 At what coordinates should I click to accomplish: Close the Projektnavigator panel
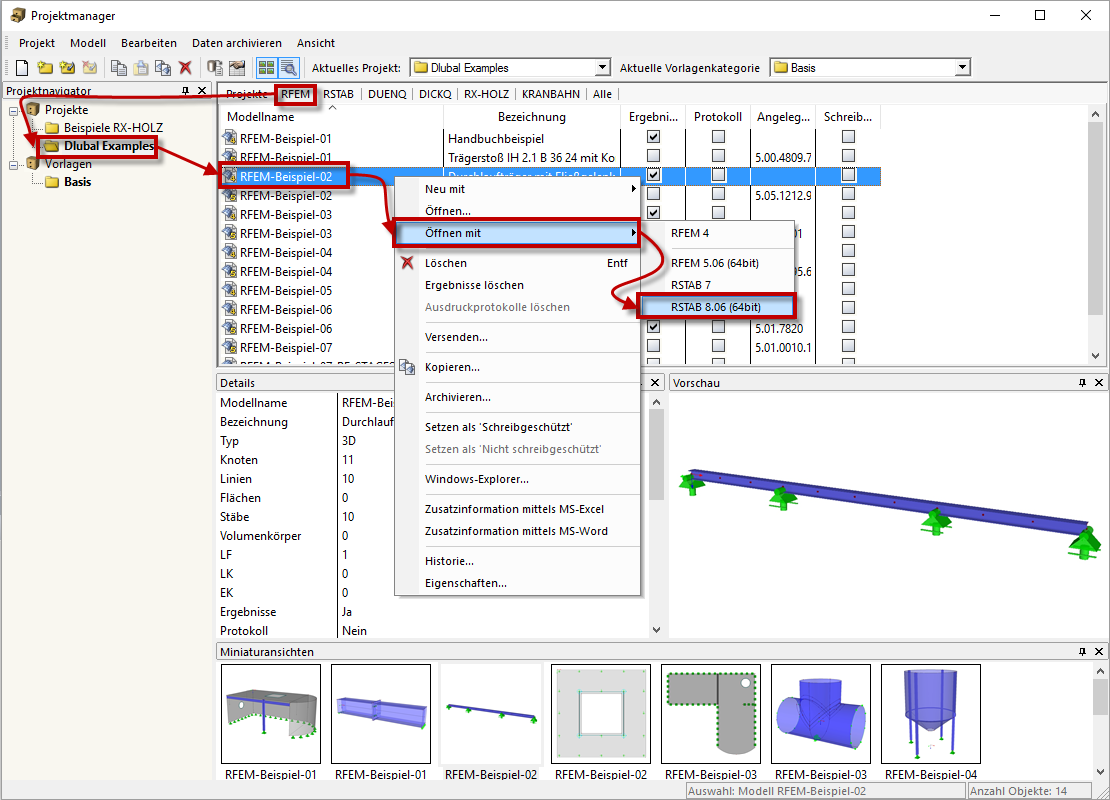pyautogui.click(x=202, y=91)
